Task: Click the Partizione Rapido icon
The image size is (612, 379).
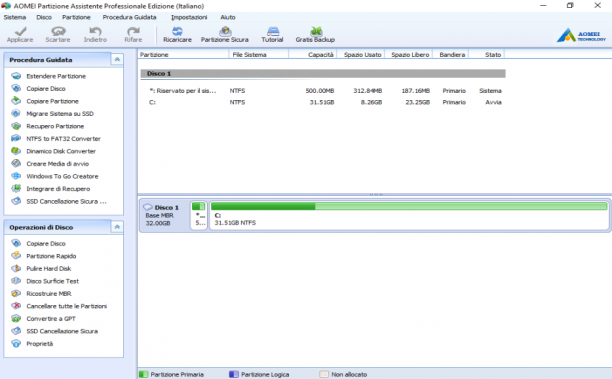Action: 16,256
